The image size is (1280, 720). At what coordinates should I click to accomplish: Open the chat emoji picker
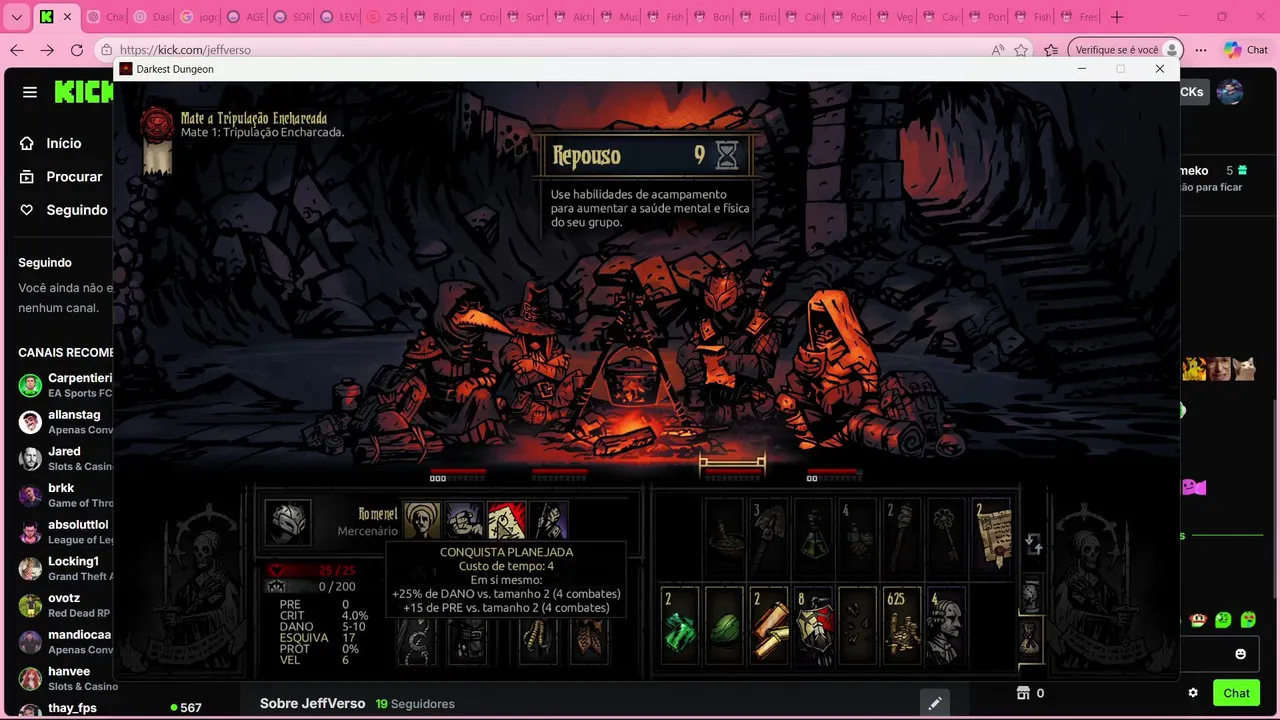[x=1241, y=654]
